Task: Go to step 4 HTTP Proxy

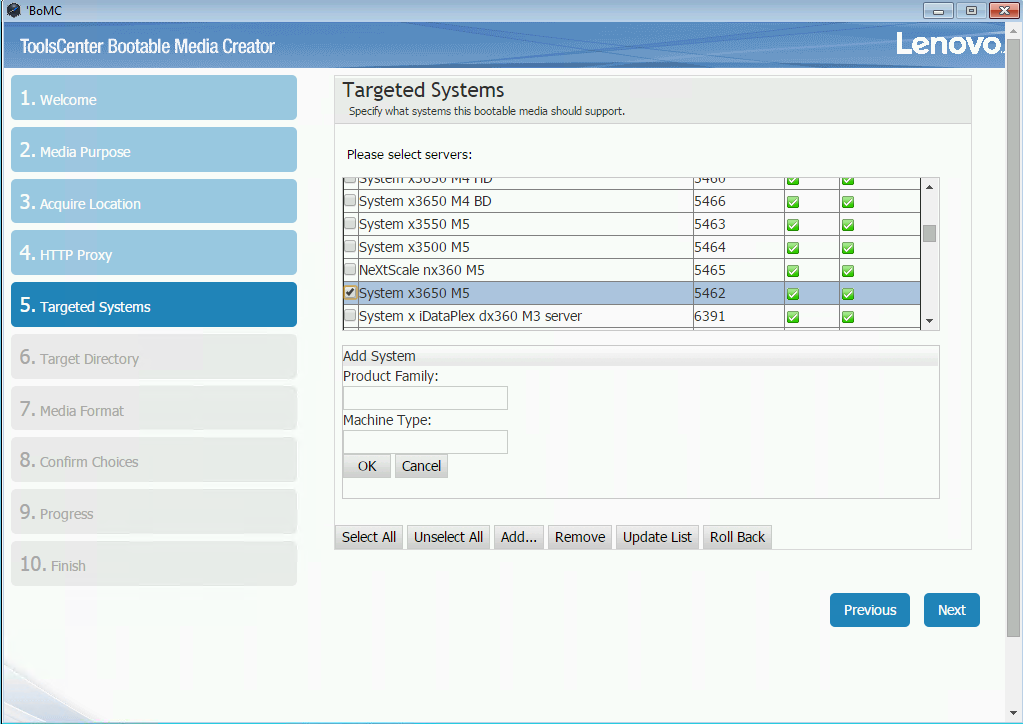Action: (x=154, y=252)
